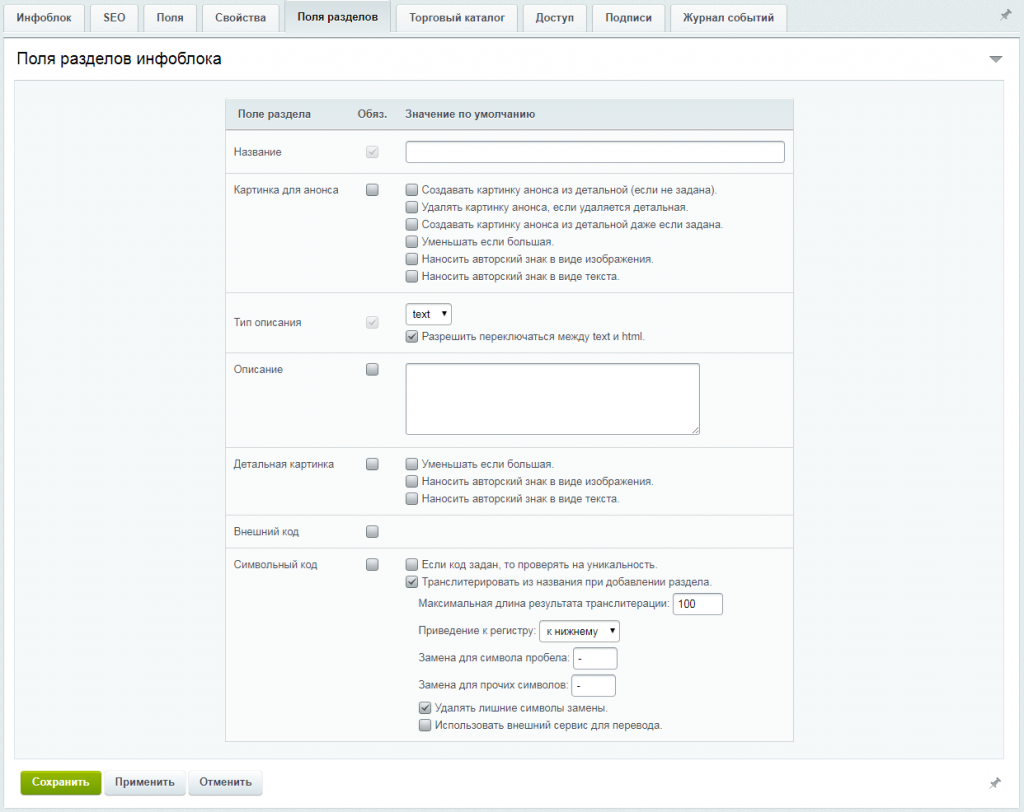Open the Приведение к регистру dropdown
Screen dimensions: 1024x812
(579, 631)
